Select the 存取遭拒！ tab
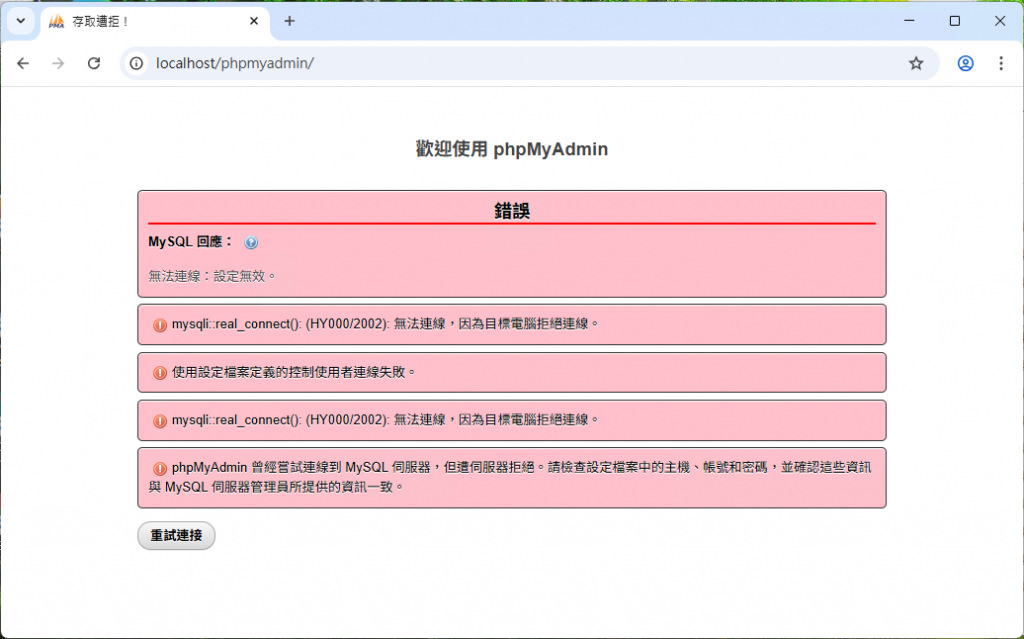This screenshot has width=1024, height=639. pos(155,22)
